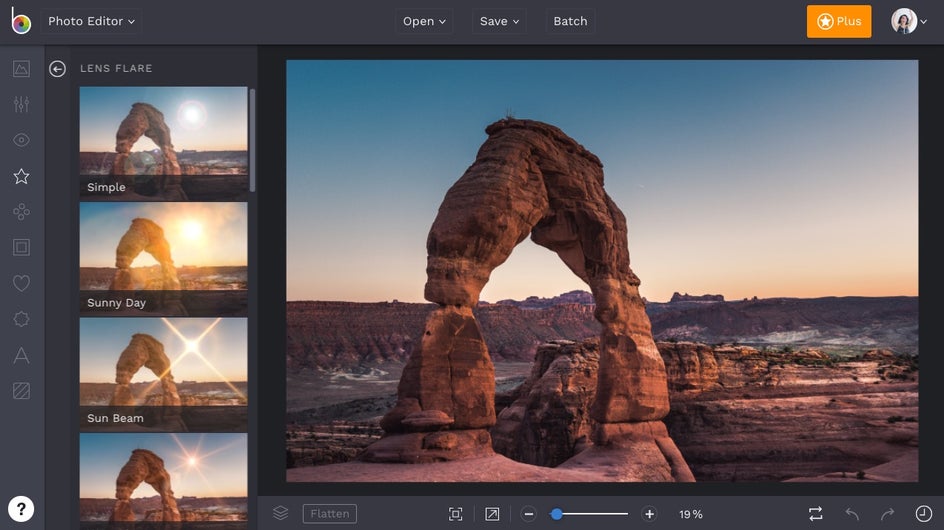Undo the last action

coord(851,514)
